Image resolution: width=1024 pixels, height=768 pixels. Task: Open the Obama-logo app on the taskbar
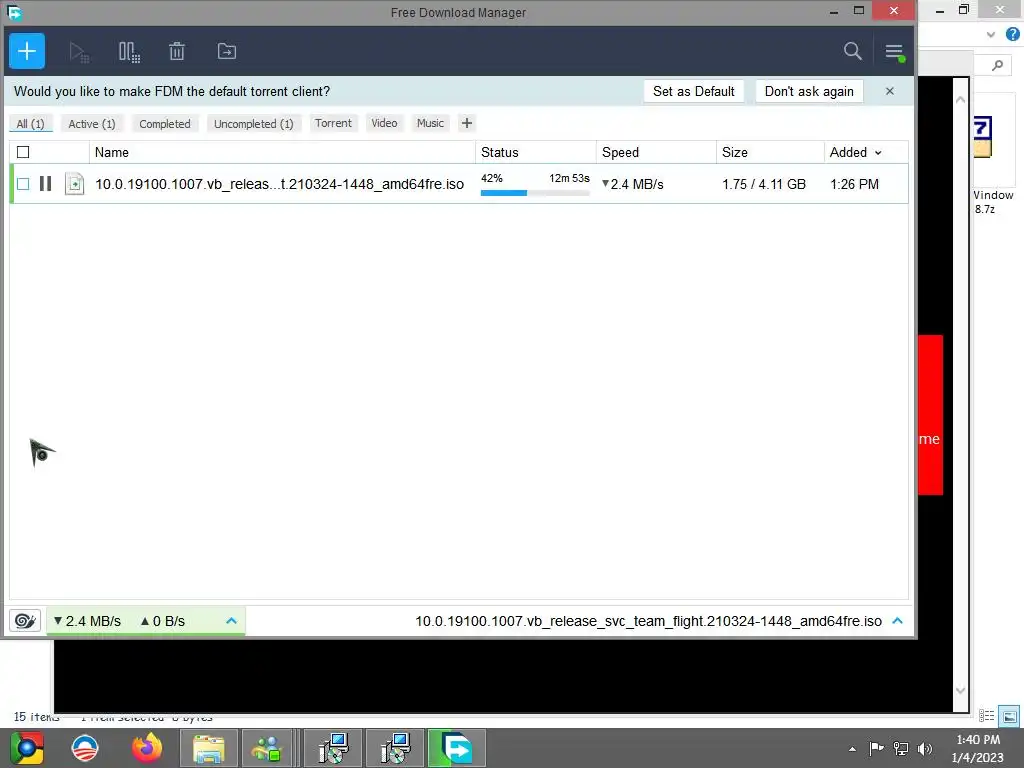tap(85, 748)
